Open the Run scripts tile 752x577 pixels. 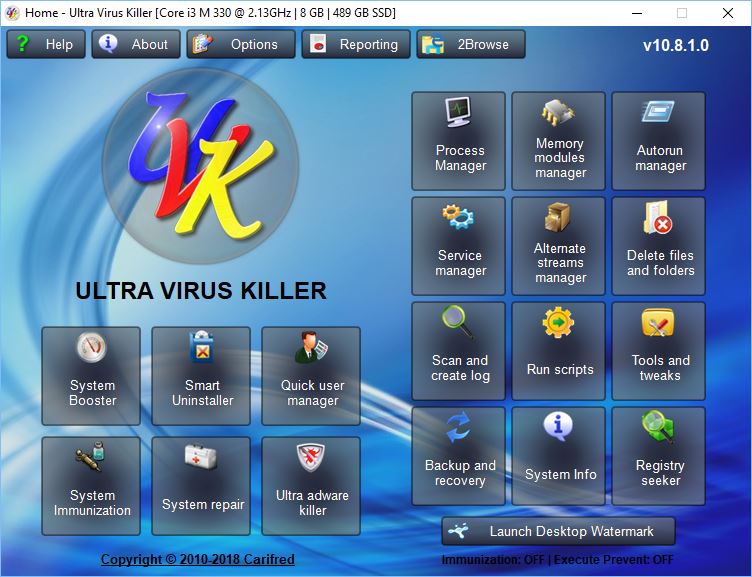558,351
